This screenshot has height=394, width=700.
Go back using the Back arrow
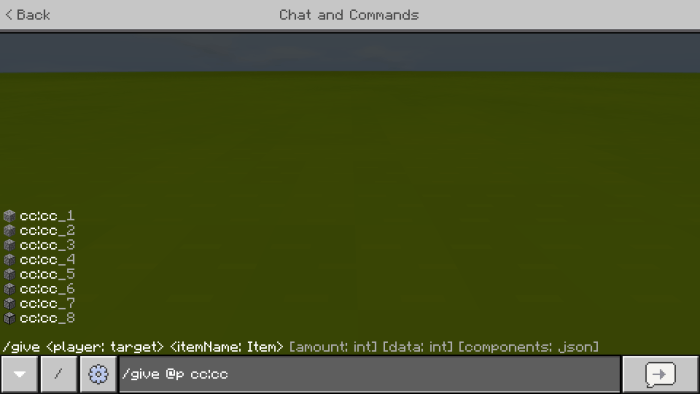click(x=28, y=15)
